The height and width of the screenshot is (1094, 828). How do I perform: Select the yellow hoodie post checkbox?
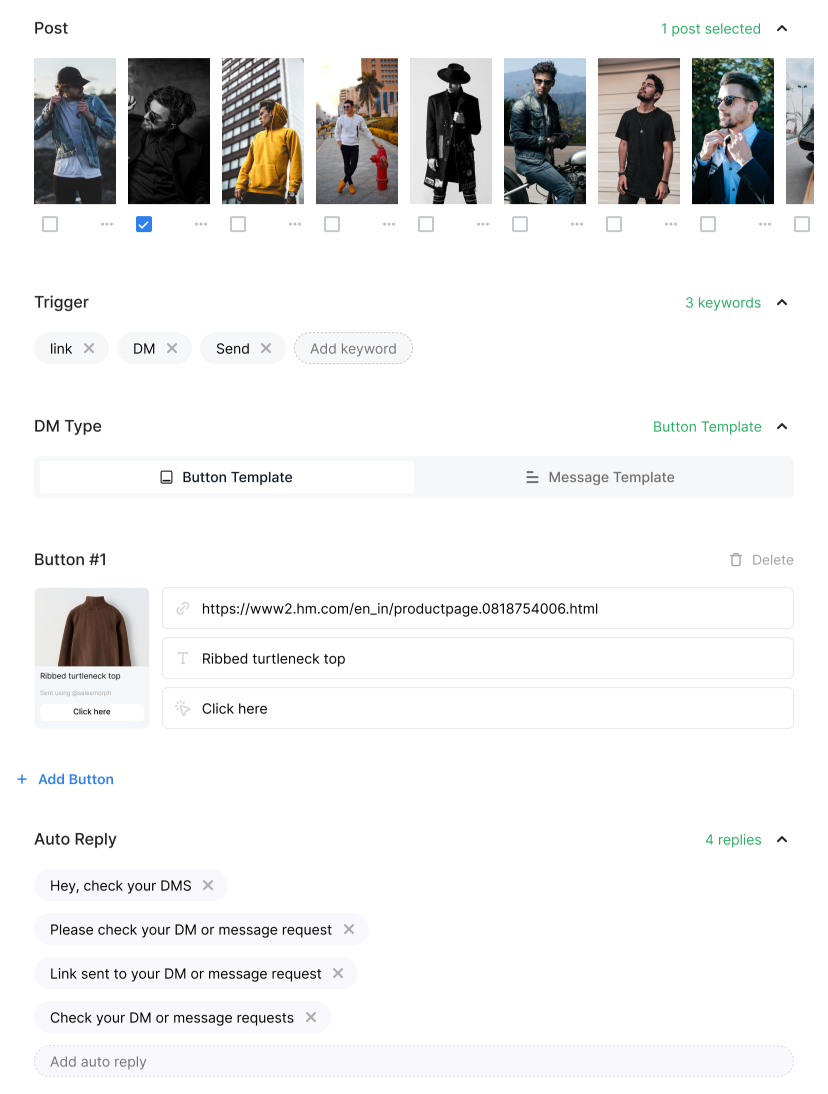(238, 224)
